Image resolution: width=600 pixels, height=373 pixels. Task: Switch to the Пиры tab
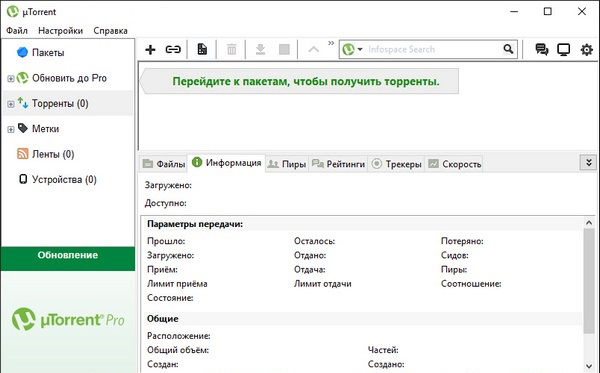tap(287, 164)
